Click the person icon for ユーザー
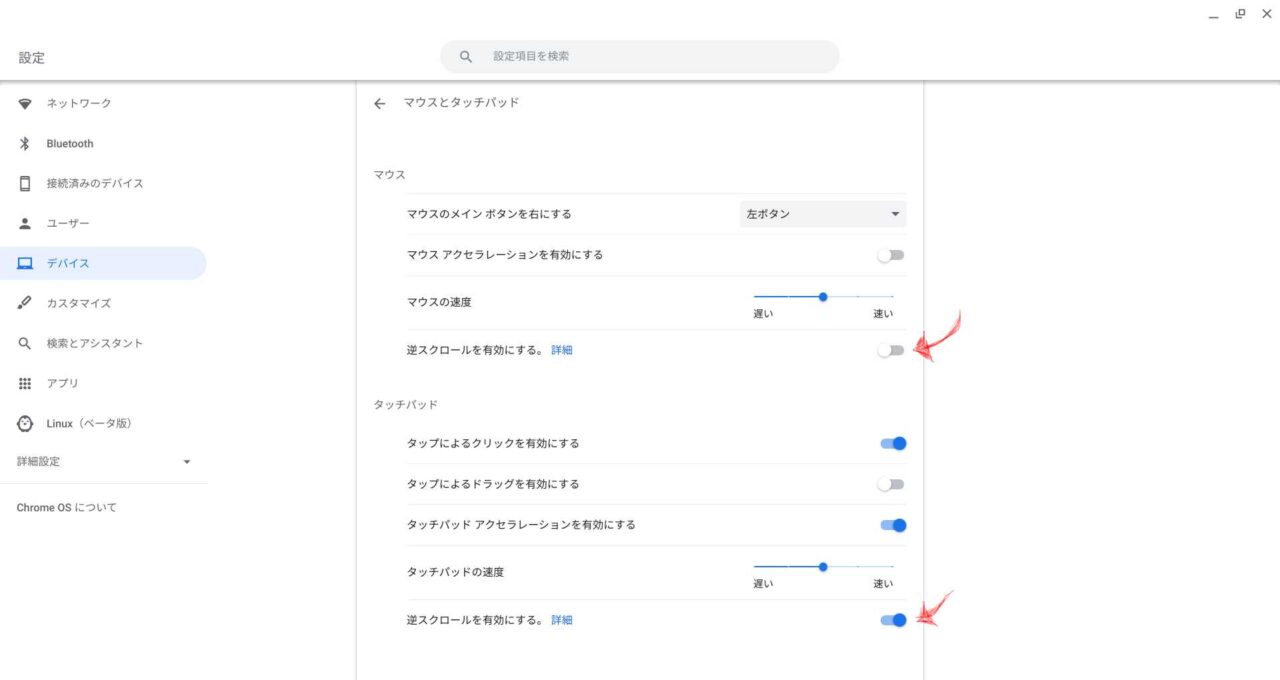The image size is (1280, 680). (x=25, y=224)
